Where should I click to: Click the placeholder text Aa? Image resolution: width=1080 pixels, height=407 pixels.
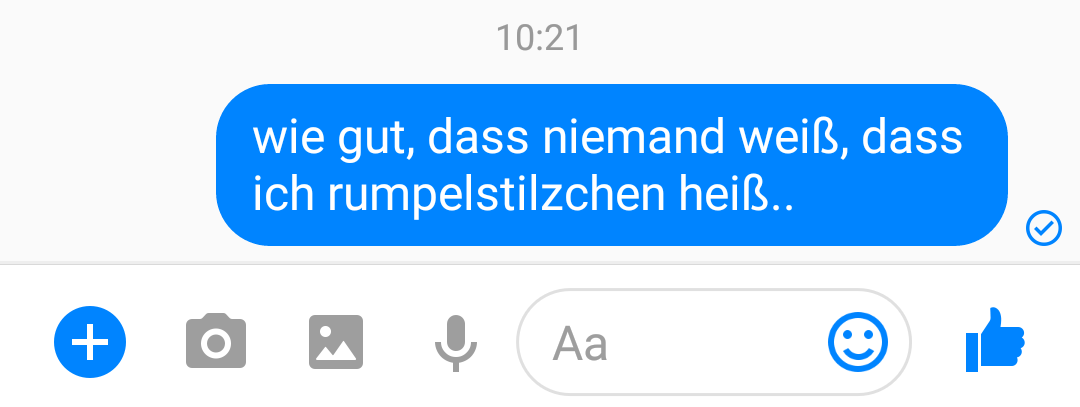pos(580,344)
